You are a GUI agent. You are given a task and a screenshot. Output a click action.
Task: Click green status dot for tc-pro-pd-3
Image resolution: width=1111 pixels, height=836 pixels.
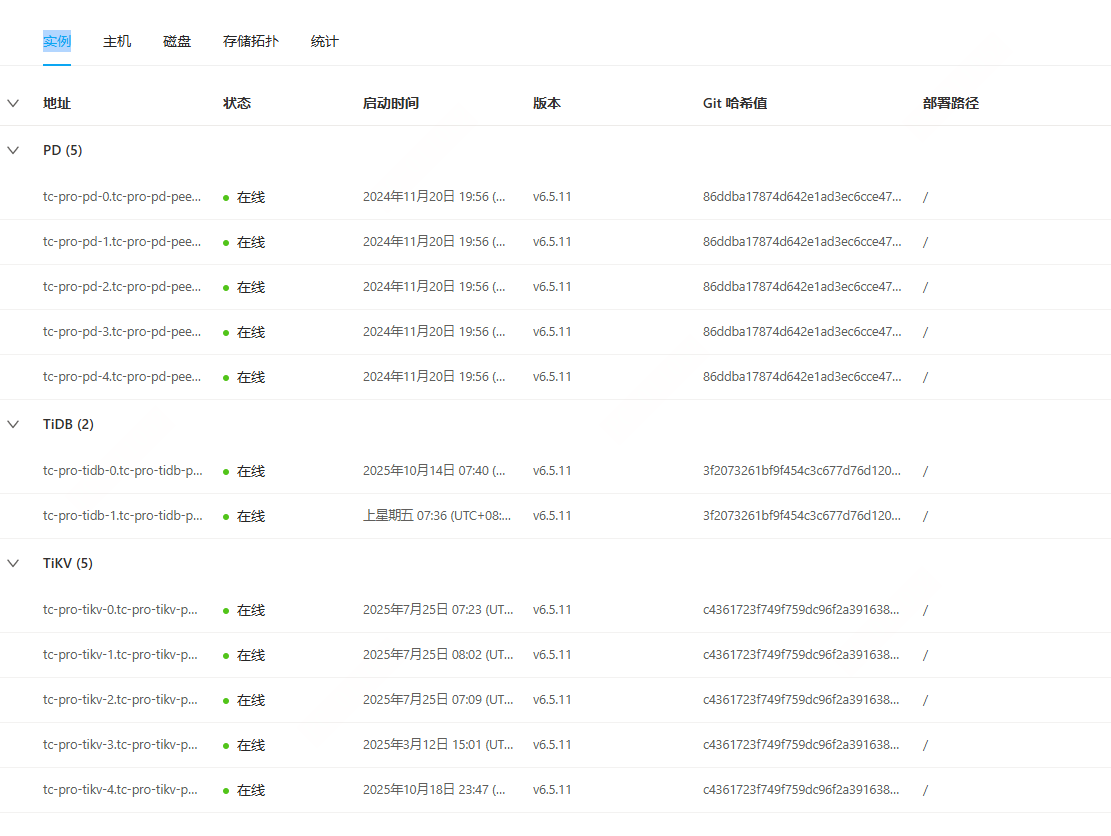tap(226, 333)
